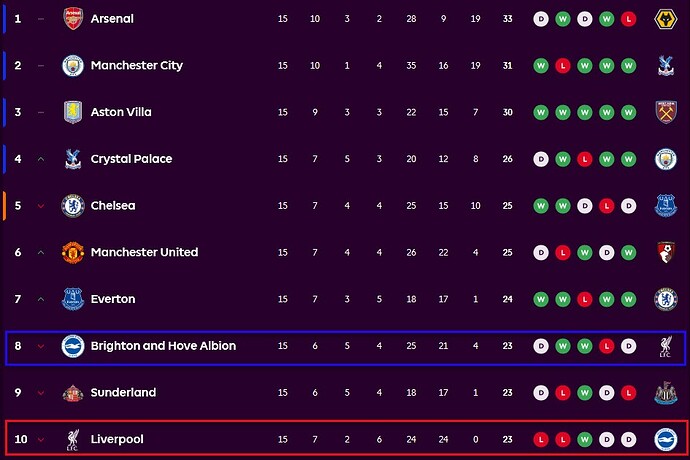The height and width of the screenshot is (460, 690).
Task: Click Arsenal's red loss form badge
Action: coord(628,19)
